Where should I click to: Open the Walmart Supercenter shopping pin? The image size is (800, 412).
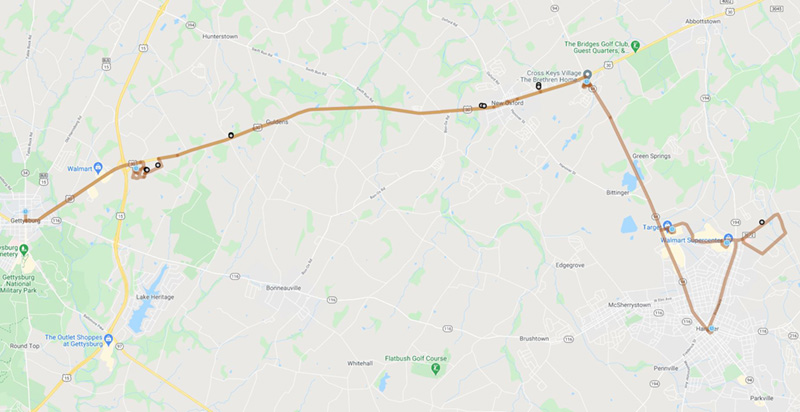point(729,238)
